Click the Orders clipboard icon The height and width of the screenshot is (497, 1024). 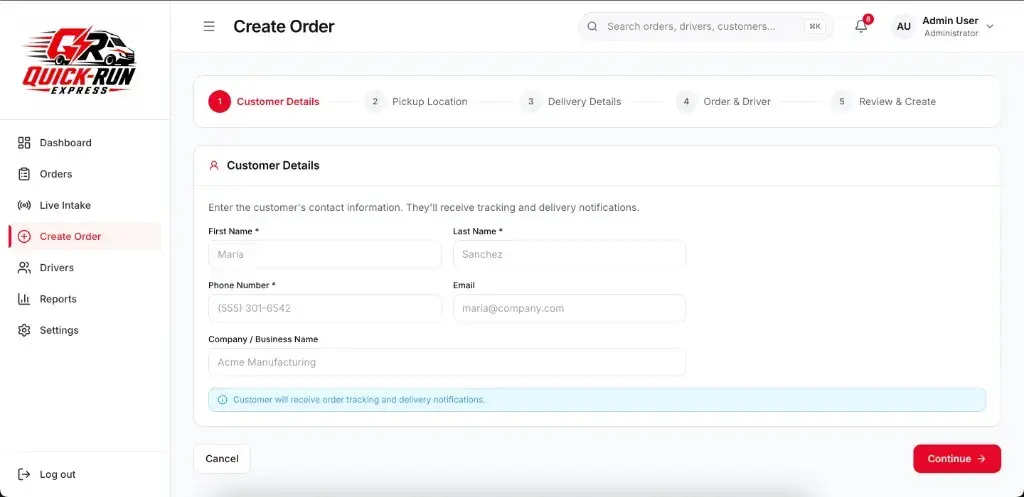point(24,174)
